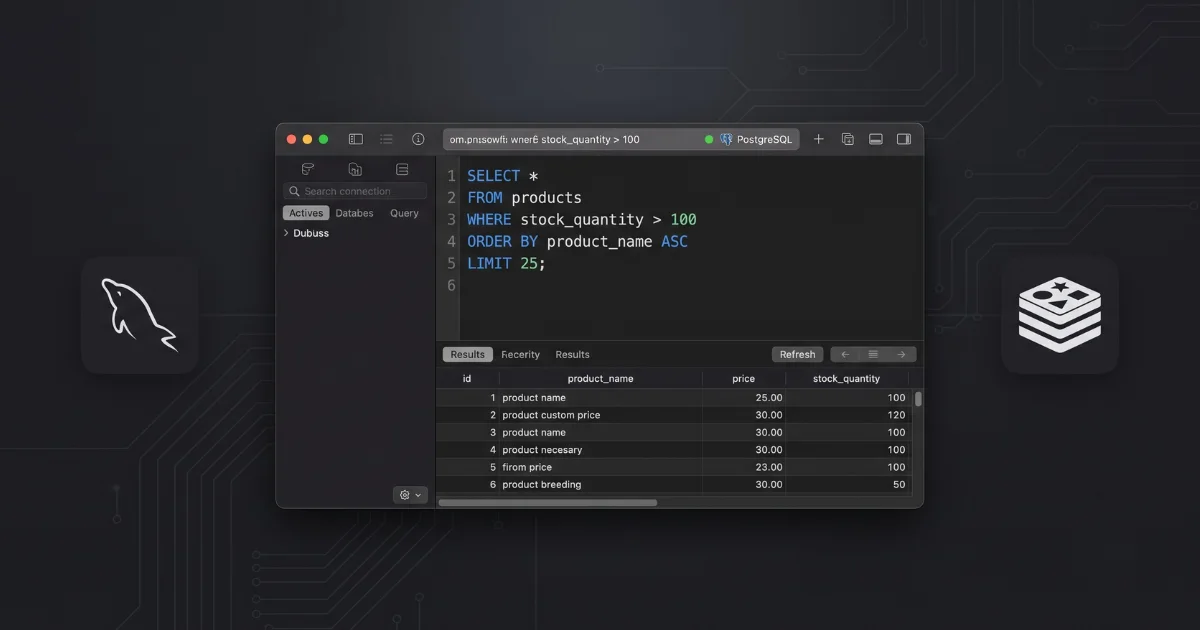Image resolution: width=1200 pixels, height=630 pixels.
Task: Click the duplicate windows icon in toolbar
Action: (x=847, y=139)
